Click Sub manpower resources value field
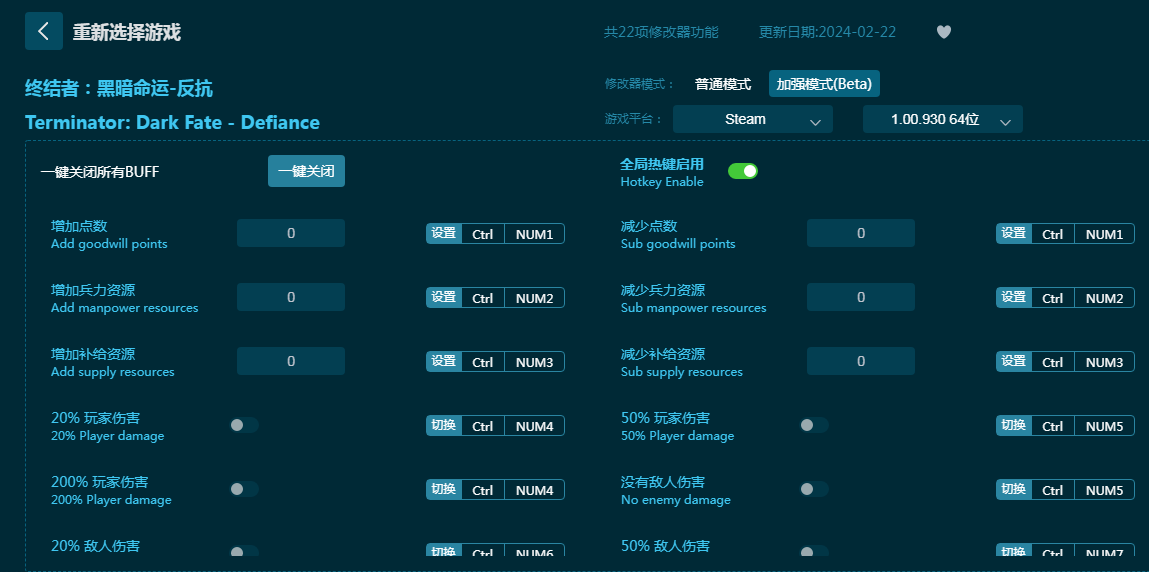The height and width of the screenshot is (572, 1149). click(x=861, y=297)
